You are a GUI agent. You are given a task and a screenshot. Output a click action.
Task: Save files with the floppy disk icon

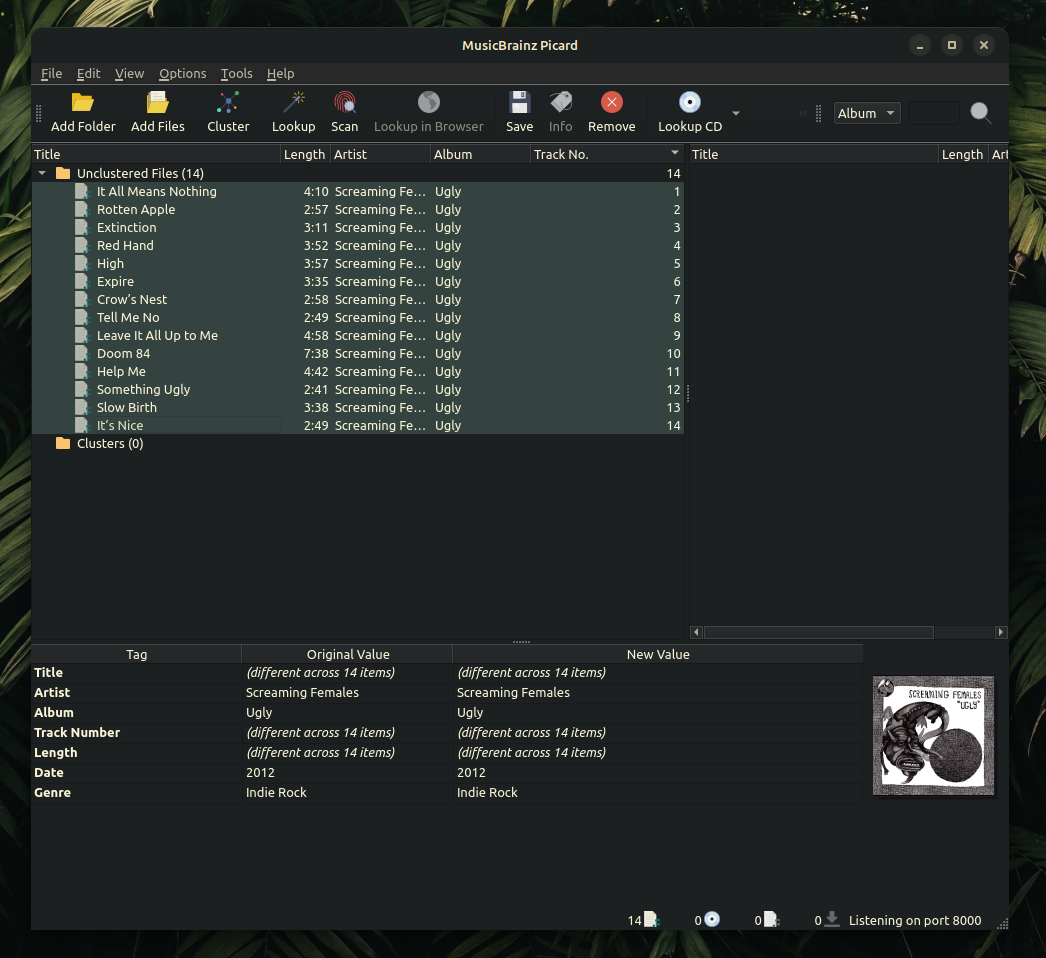[x=519, y=103]
